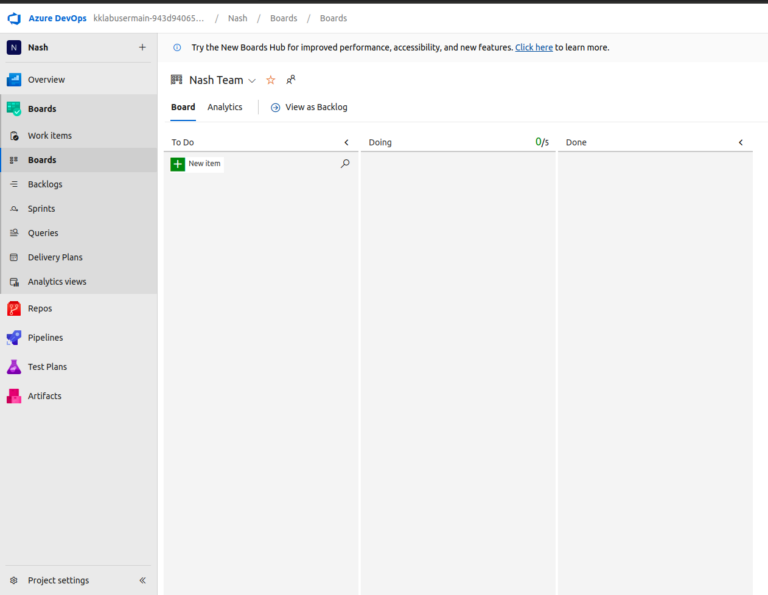Click the New item label
This screenshot has width=768, height=595.
(204, 164)
